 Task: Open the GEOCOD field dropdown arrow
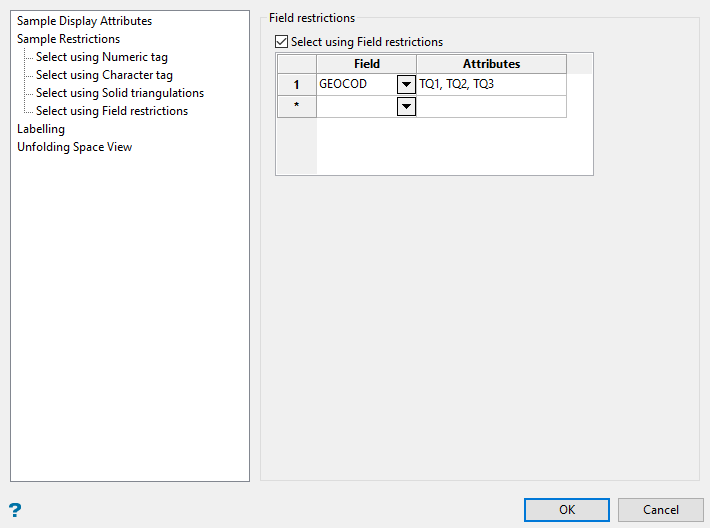406,85
